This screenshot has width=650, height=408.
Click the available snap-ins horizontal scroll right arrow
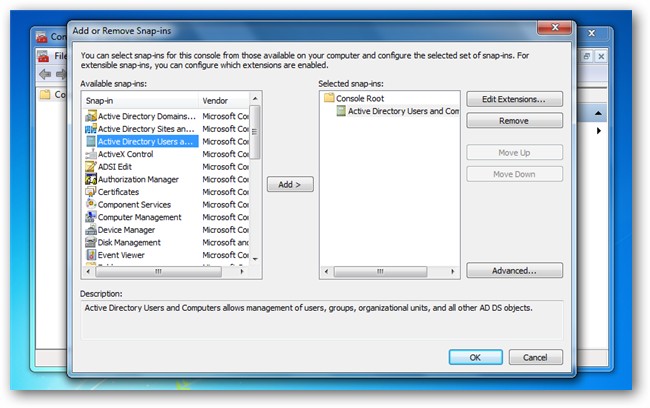pyautogui.click(x=242, y=272)
